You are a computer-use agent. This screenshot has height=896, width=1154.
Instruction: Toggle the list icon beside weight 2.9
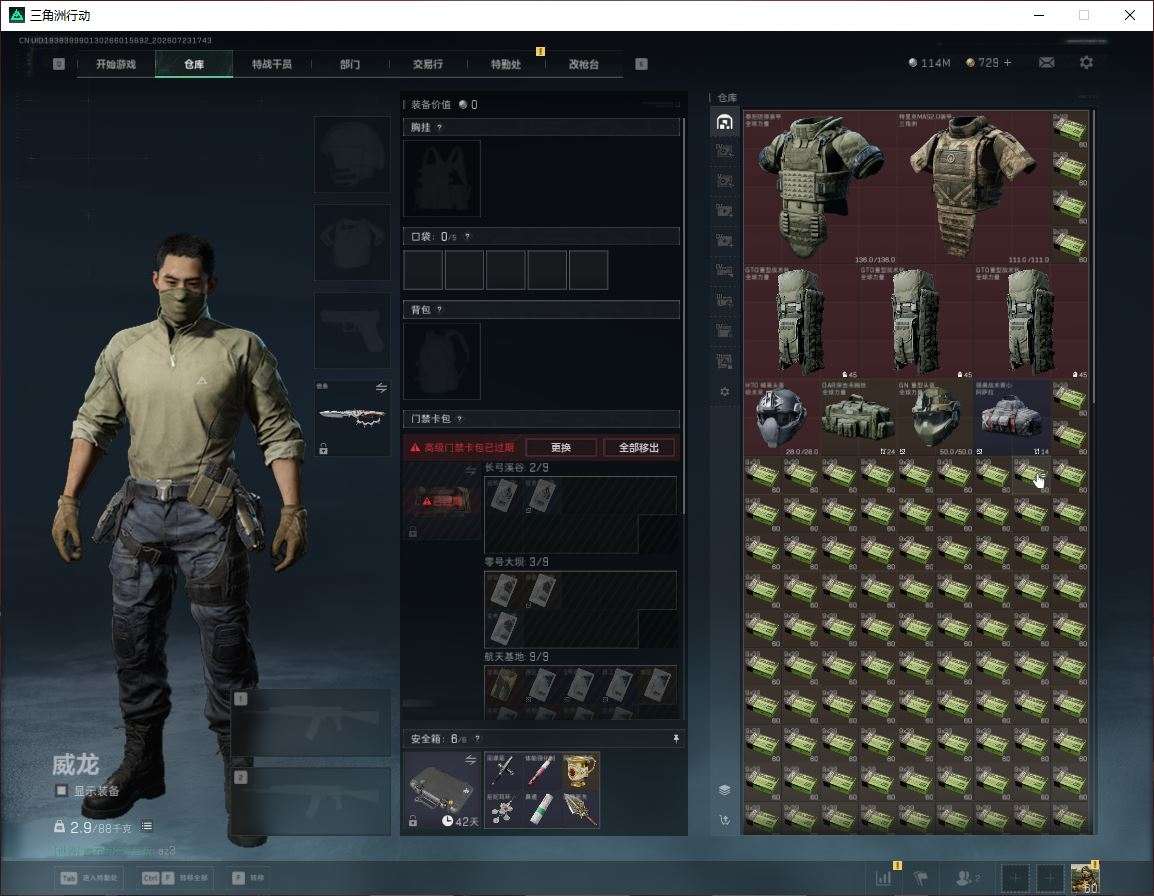(146, 826)
